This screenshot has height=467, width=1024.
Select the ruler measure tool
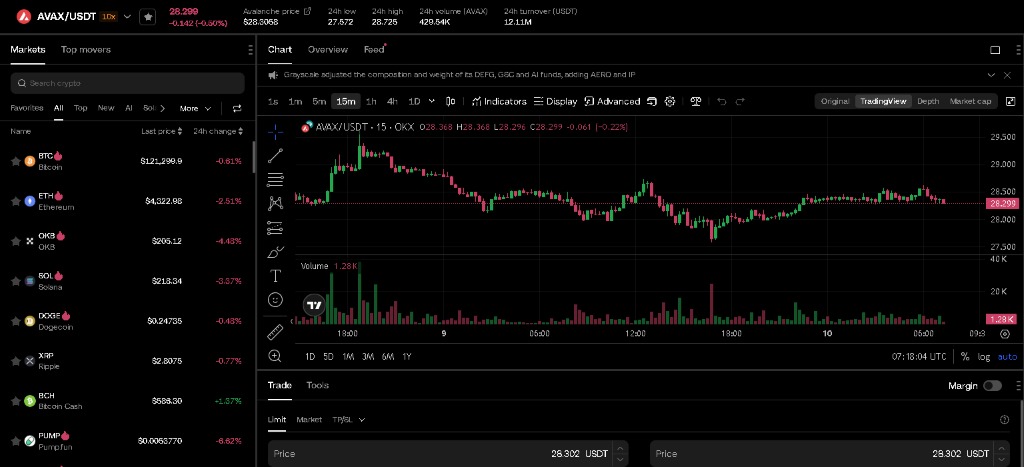pos(276,332)
